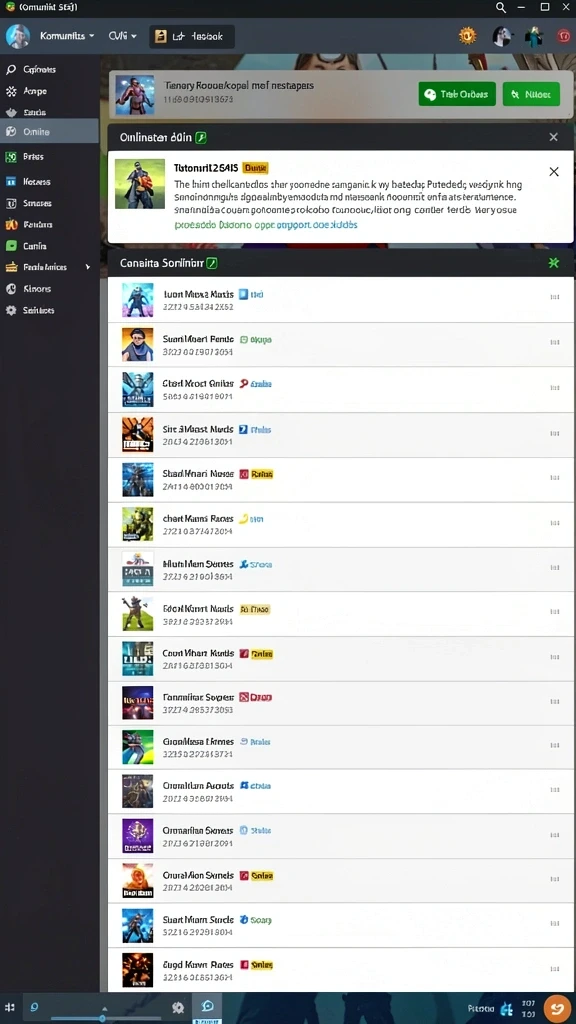Click the orange round button in taskbar corner
Viewport: 576px width, 1024px height.
(x=557, y=1008)
